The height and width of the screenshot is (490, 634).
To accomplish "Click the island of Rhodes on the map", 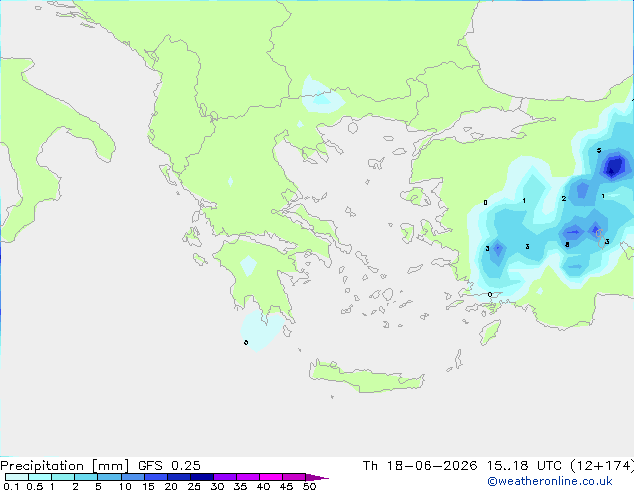I will point(490,332).
